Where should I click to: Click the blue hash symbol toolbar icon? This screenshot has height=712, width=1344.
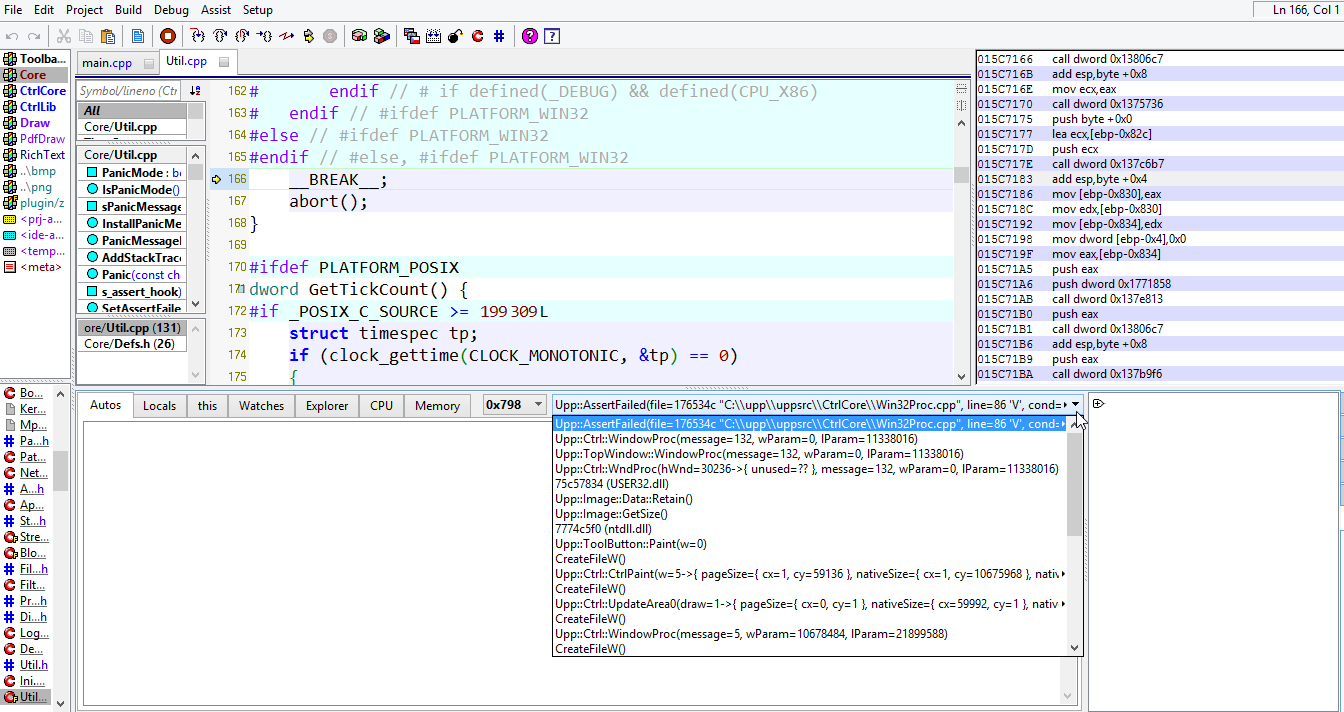click(x=499, y=36)
